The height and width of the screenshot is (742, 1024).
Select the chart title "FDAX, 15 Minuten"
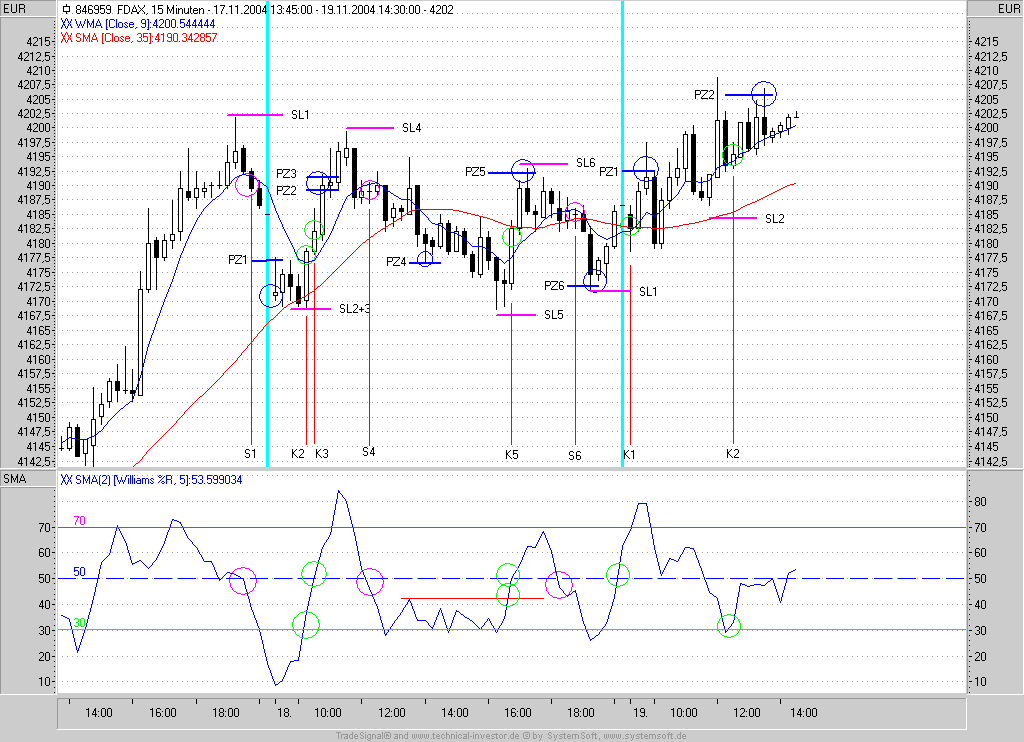161,10
